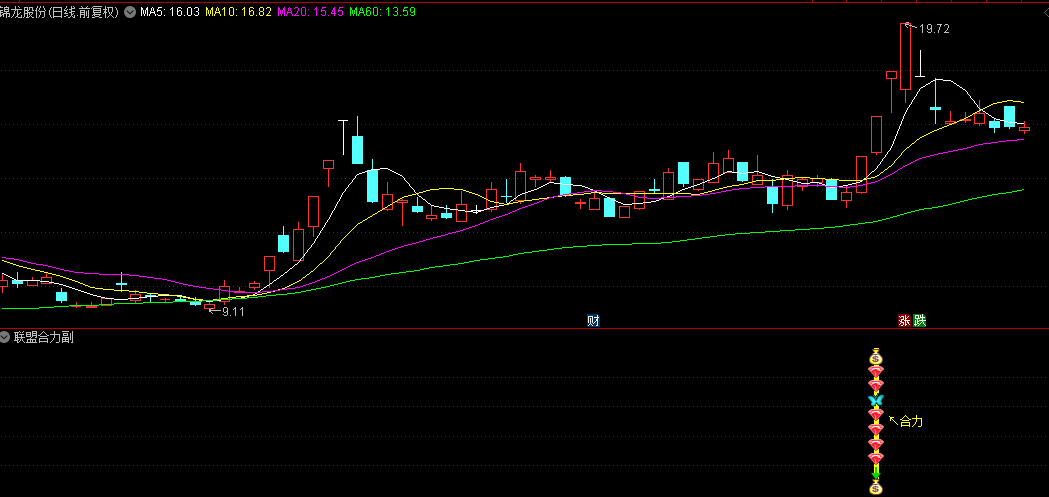
Task: Click the 19.72 high price label
Action: (934, 29)
